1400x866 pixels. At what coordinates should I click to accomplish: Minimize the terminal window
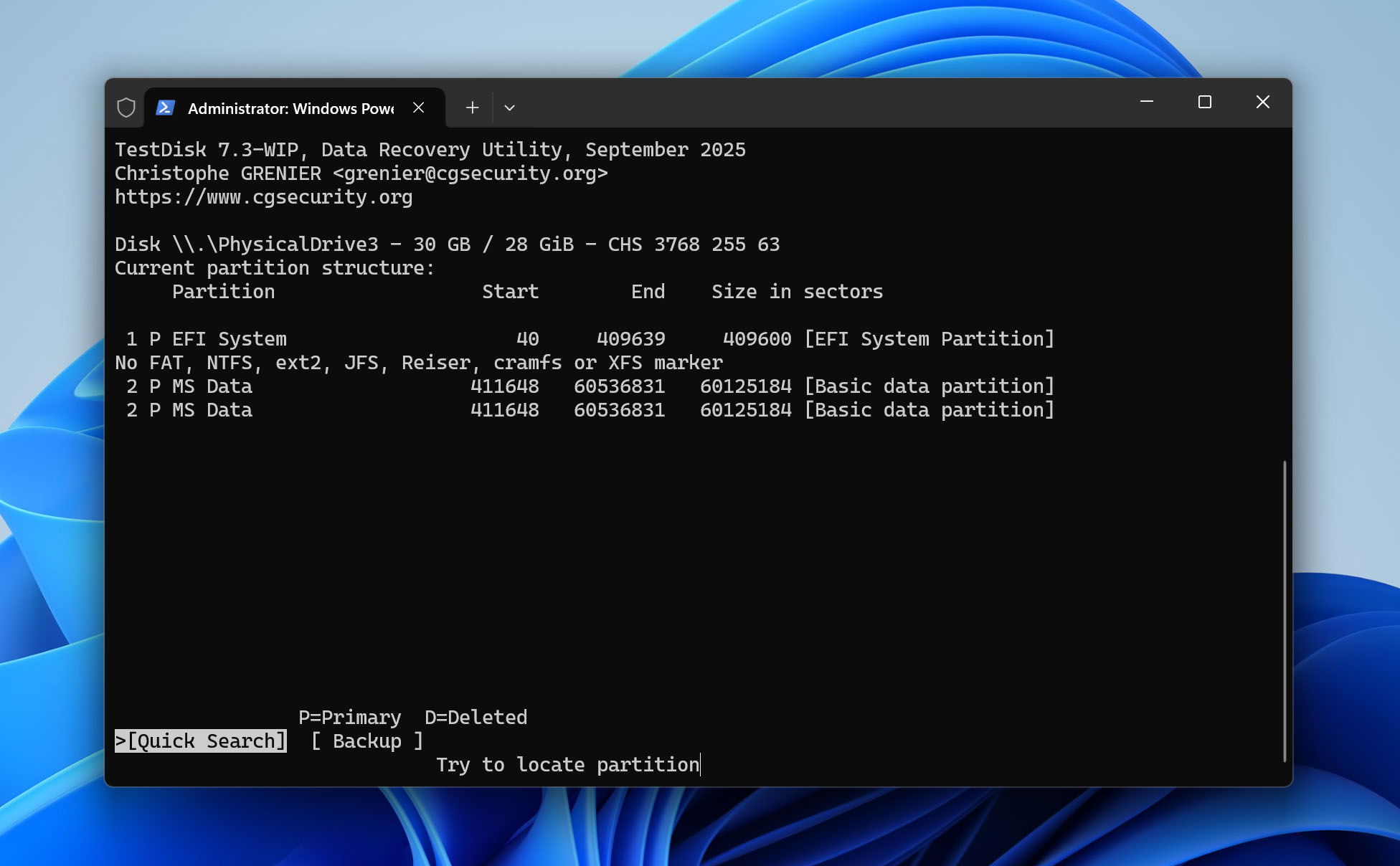click(x=1147, y=102)
